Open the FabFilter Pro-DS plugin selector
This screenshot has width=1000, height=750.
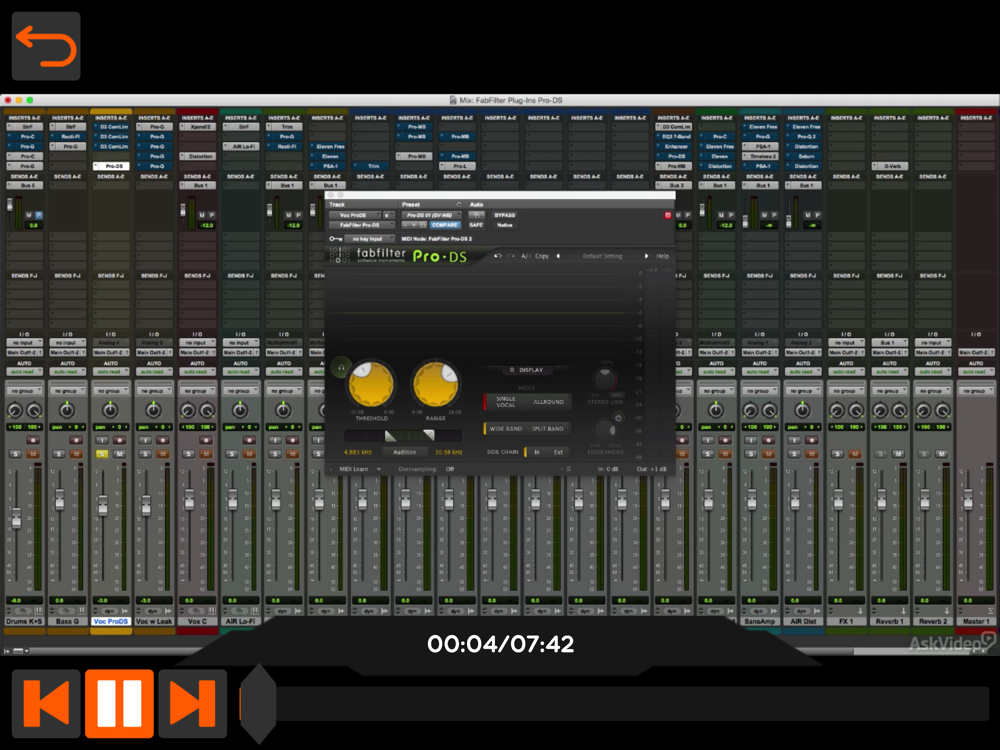point(362,224)
